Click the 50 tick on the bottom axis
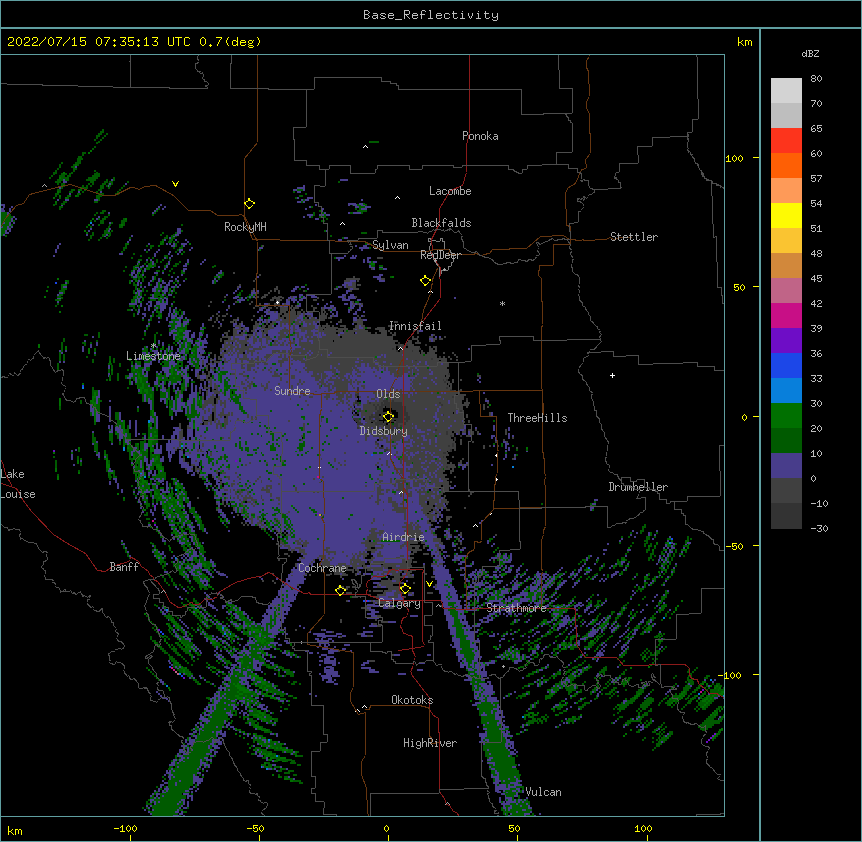 [514, 828]
